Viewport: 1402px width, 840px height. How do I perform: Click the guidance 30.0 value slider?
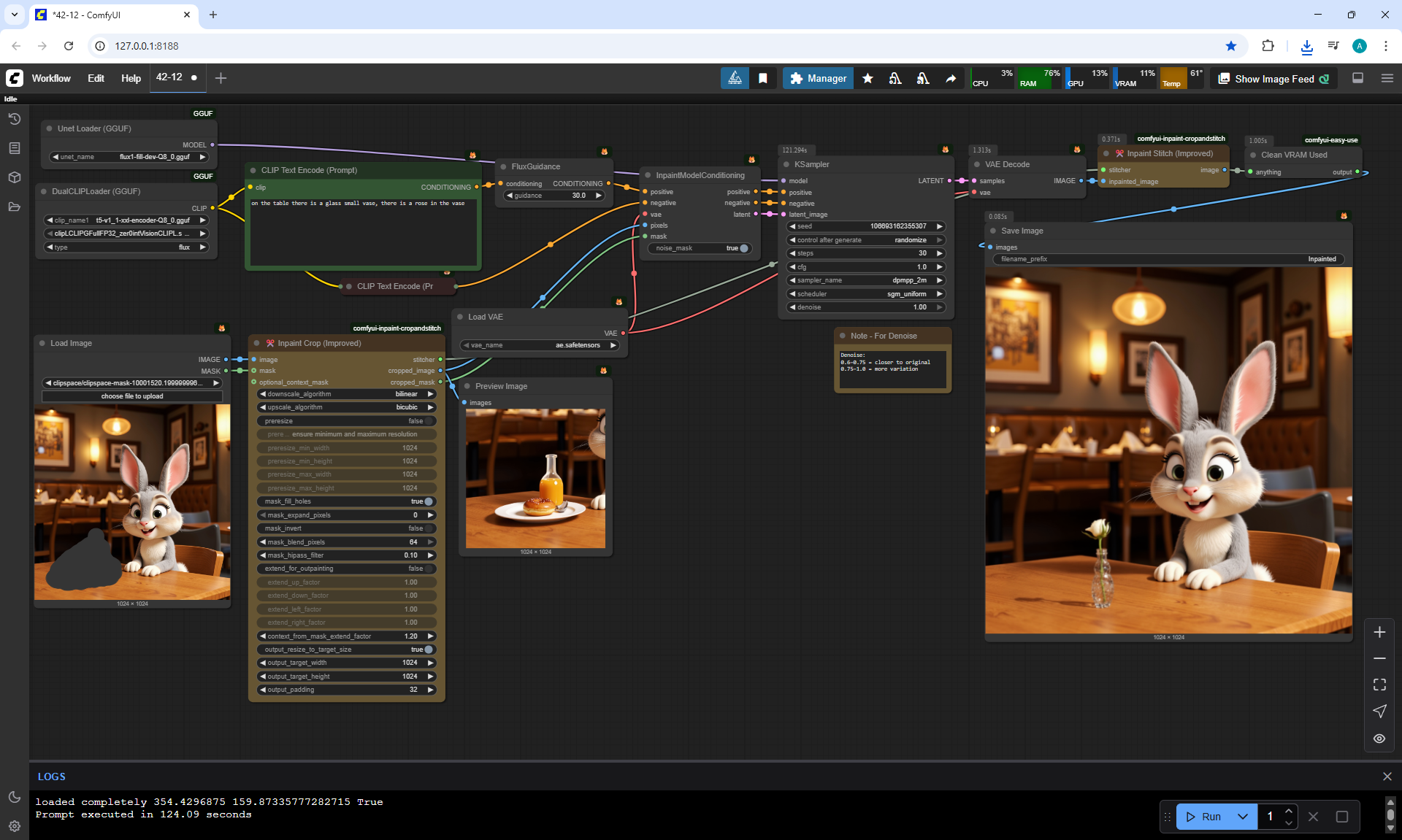555,196
